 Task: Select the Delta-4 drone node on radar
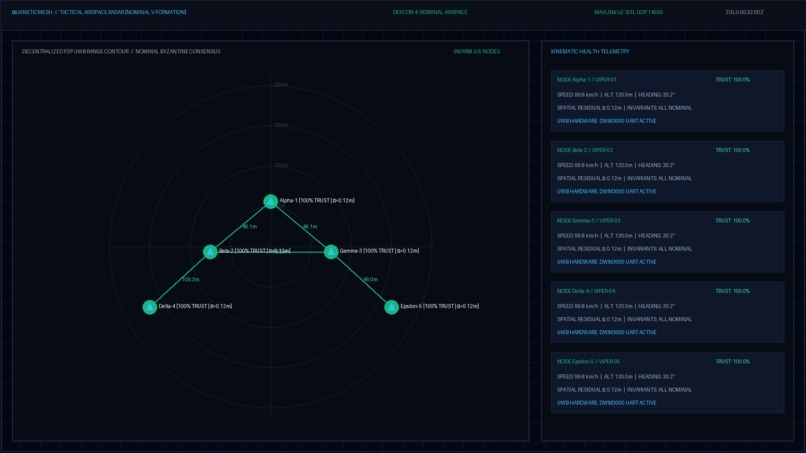(x=150, y=307)
